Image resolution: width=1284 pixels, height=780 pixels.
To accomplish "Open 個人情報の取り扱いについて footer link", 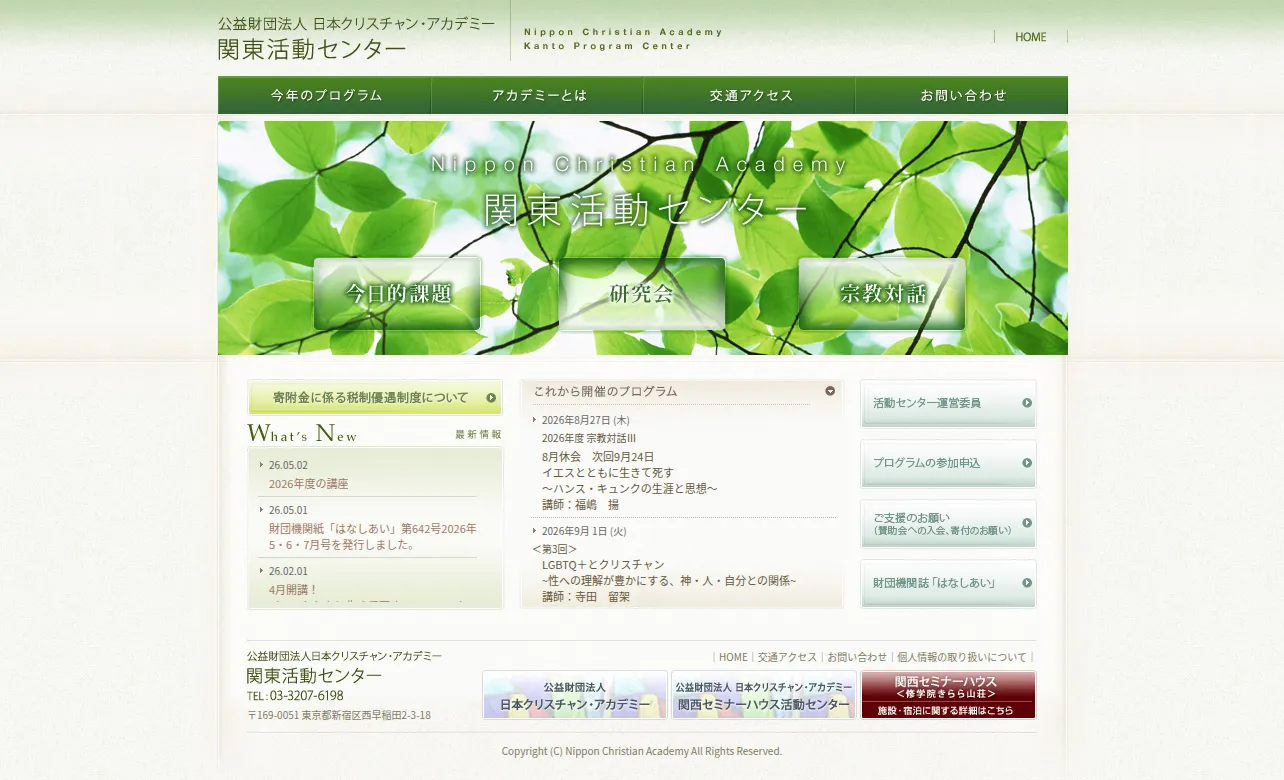I will click(962, 657).
